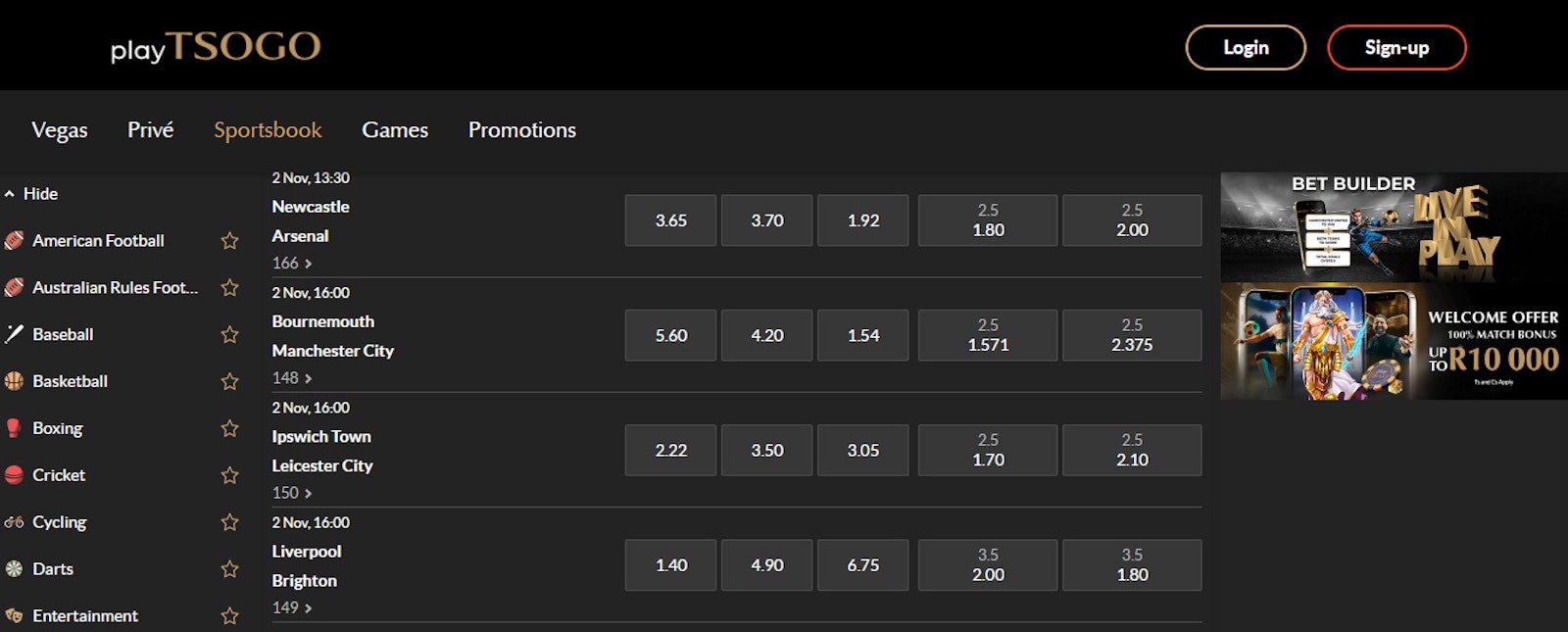
Task: Expand 166 more markets for Newcastle vs Arsenal
Action: 292,263
